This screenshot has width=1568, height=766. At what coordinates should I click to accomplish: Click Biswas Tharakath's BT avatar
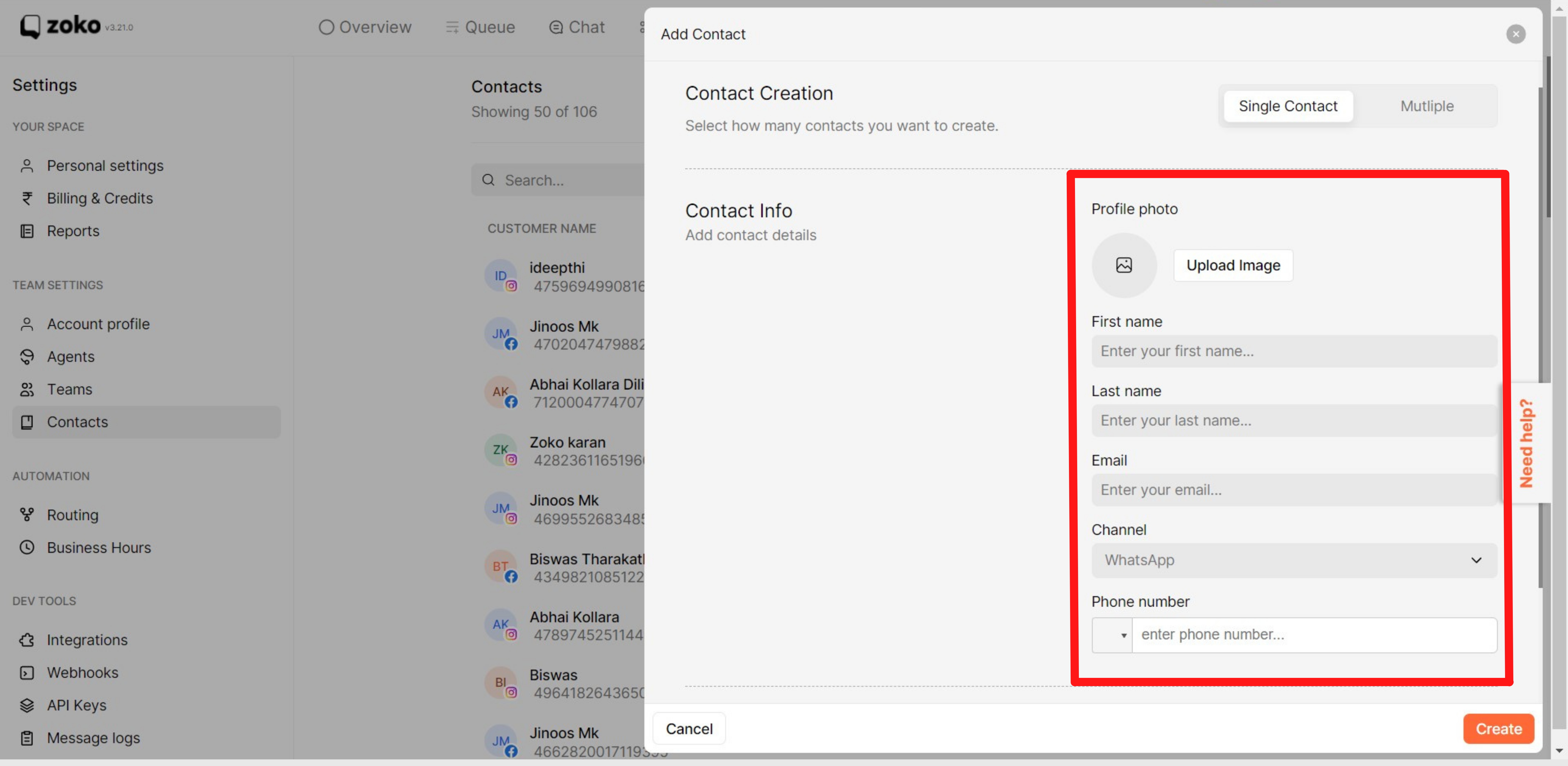pyautogui.click(x=500, y=566)
